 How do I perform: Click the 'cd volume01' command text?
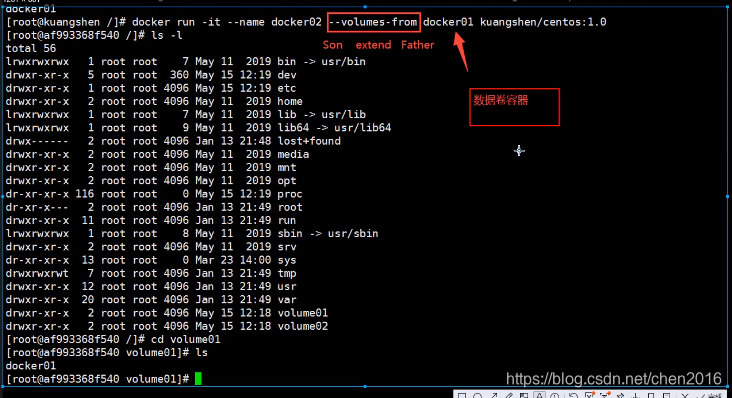point(185,340)
